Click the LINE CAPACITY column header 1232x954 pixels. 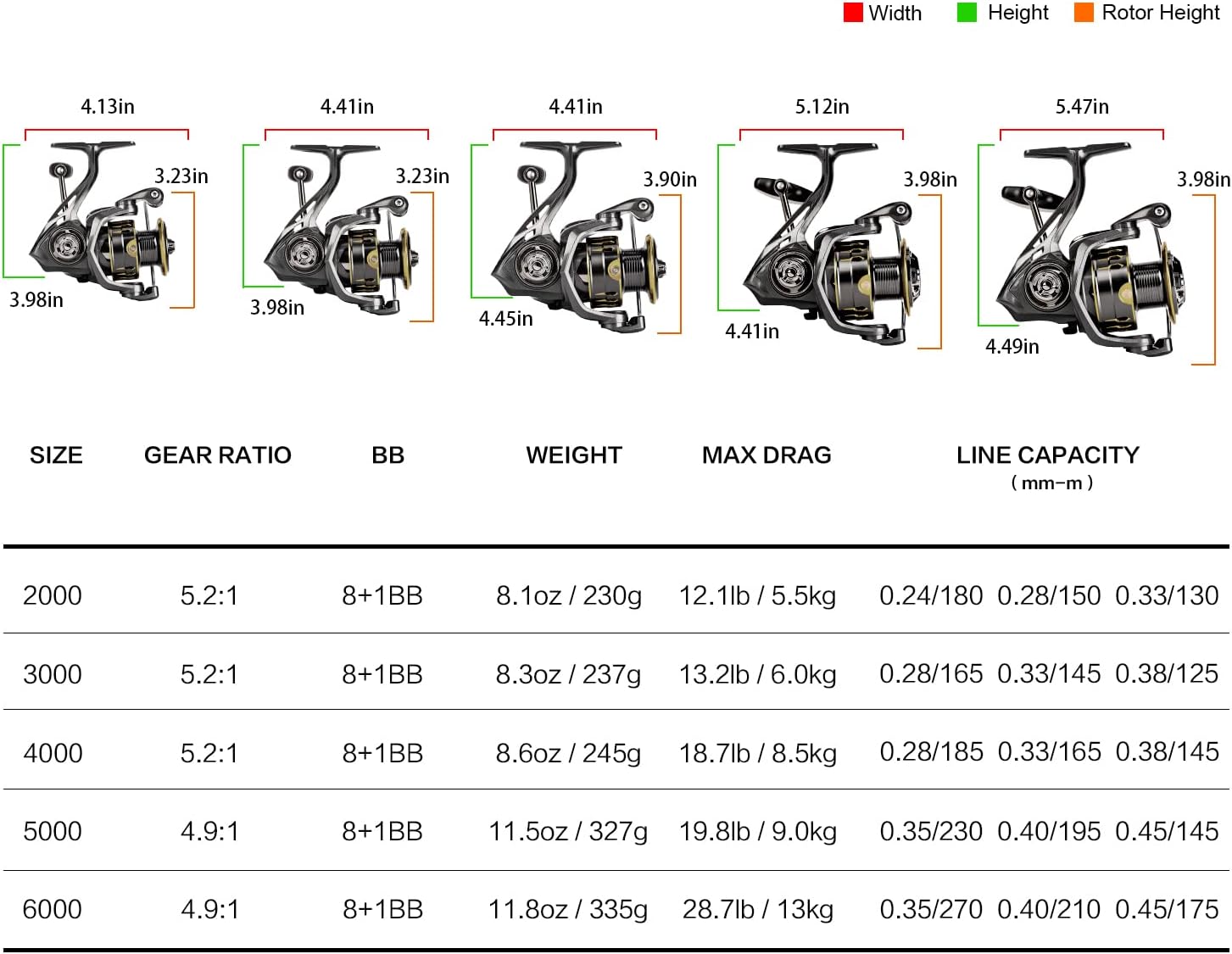coord(1047,455)
